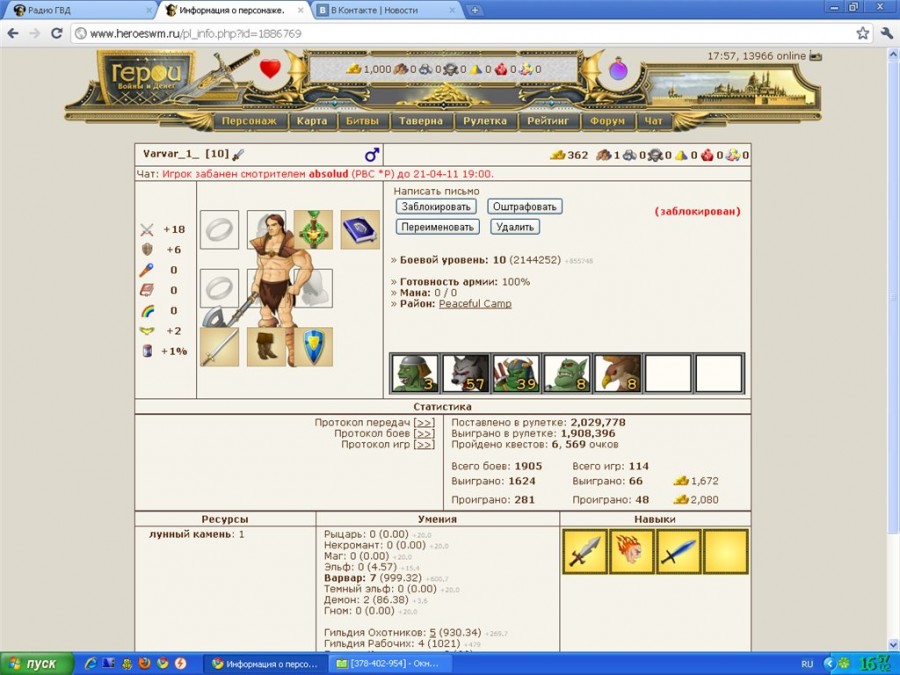This screenshot has width=900, height=675.
Task: Open the Карта menu
Action: (x=312, y=121)
